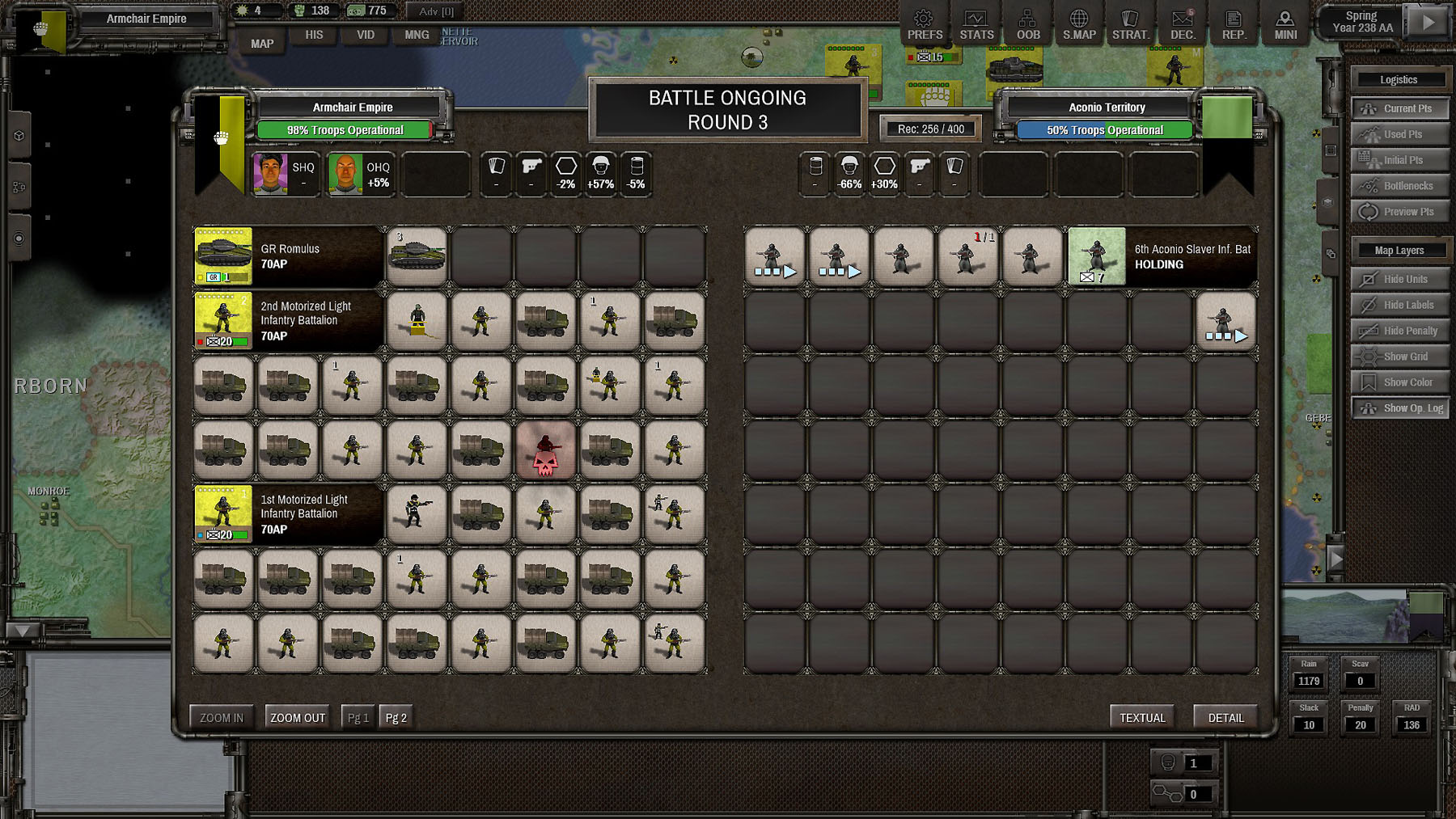Open the PREFS gear menu
The height and width of the screenshot is (819, 1456).
click(925, 24)
